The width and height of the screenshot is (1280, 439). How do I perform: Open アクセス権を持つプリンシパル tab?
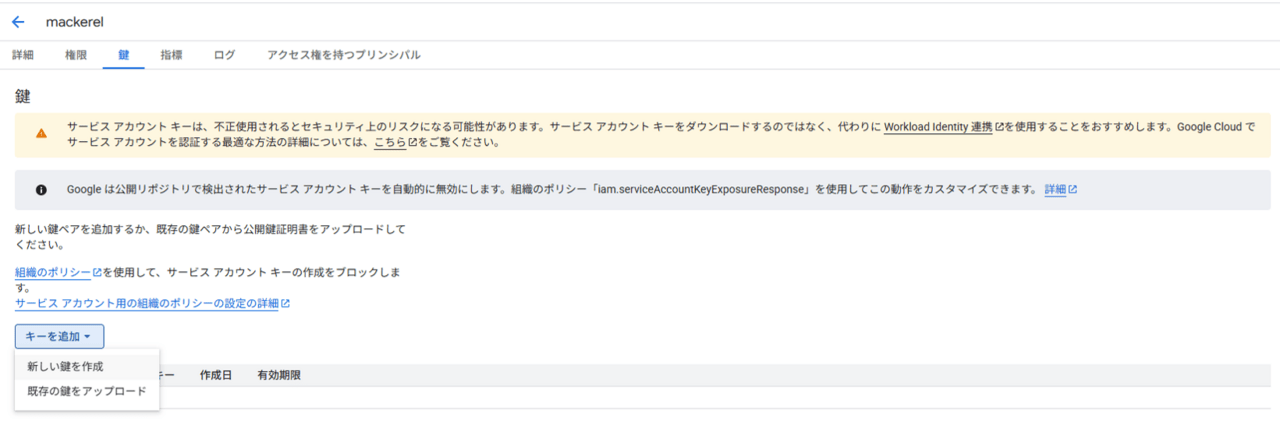[343, 55]
